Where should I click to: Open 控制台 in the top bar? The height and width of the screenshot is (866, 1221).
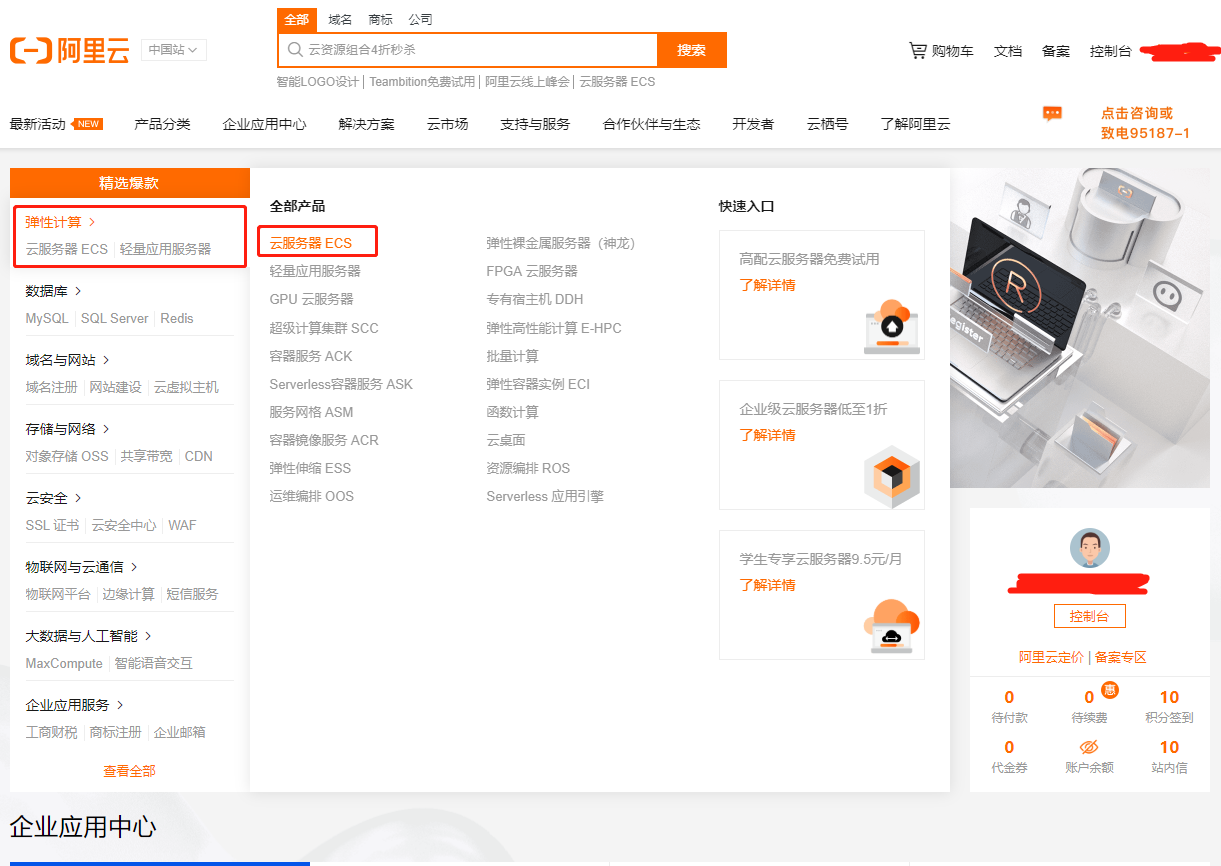[x=1110, y=51]
